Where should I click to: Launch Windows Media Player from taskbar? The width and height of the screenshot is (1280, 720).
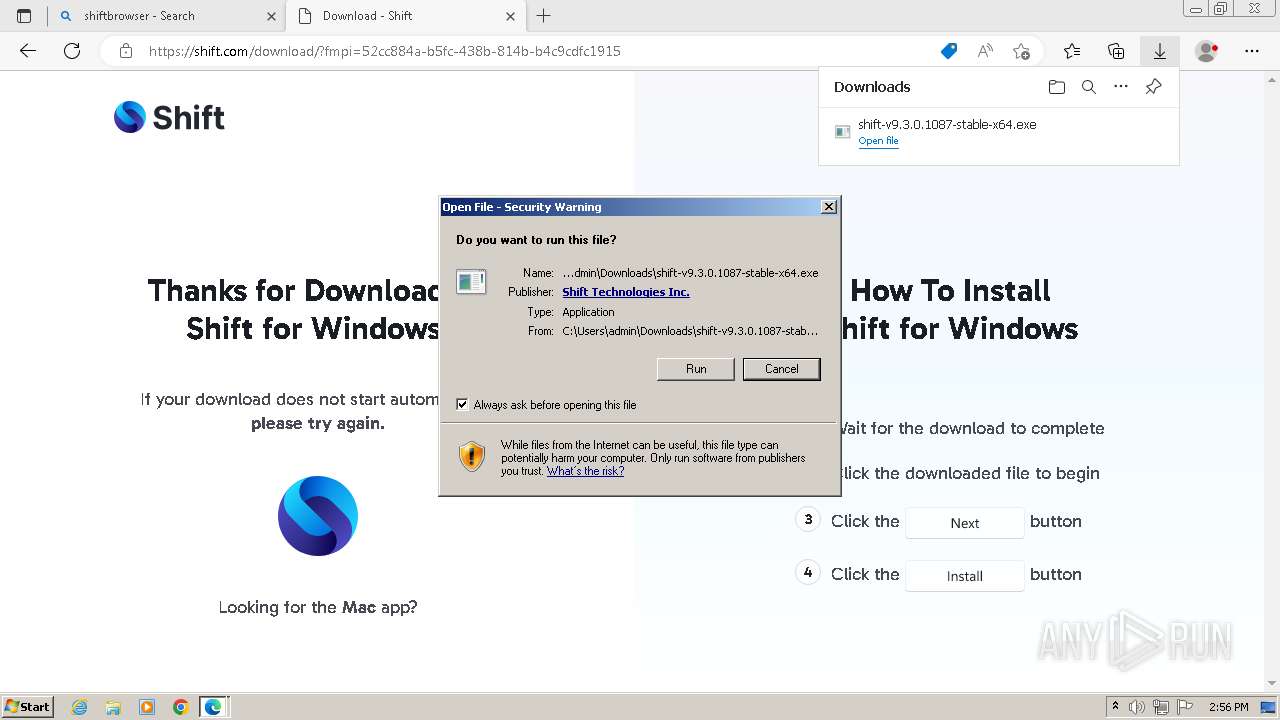tap(147, 707)
